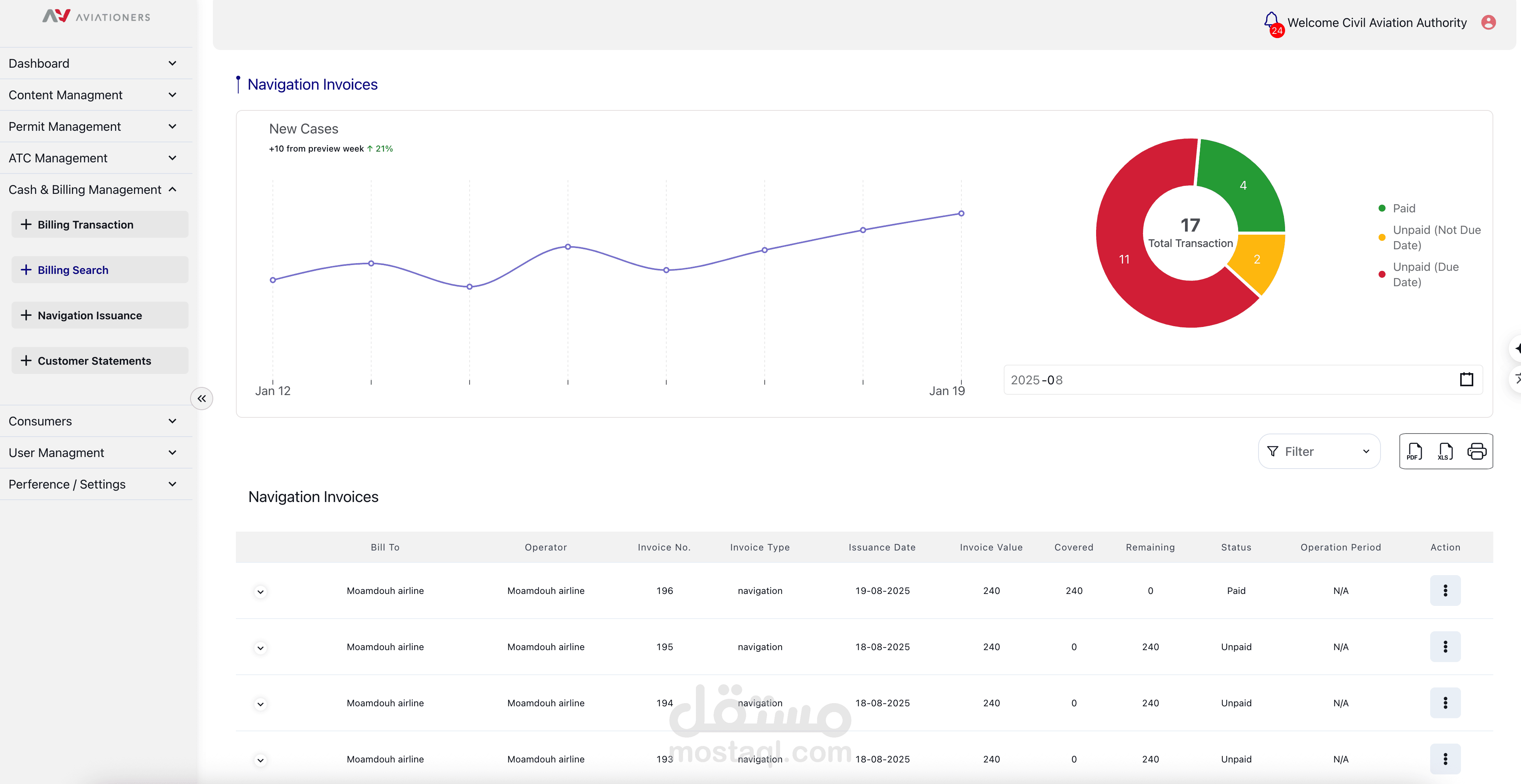This screenshot has height=784, width=1521.
Task: Expand the ATC Management chevron
Action: point(172,158)
